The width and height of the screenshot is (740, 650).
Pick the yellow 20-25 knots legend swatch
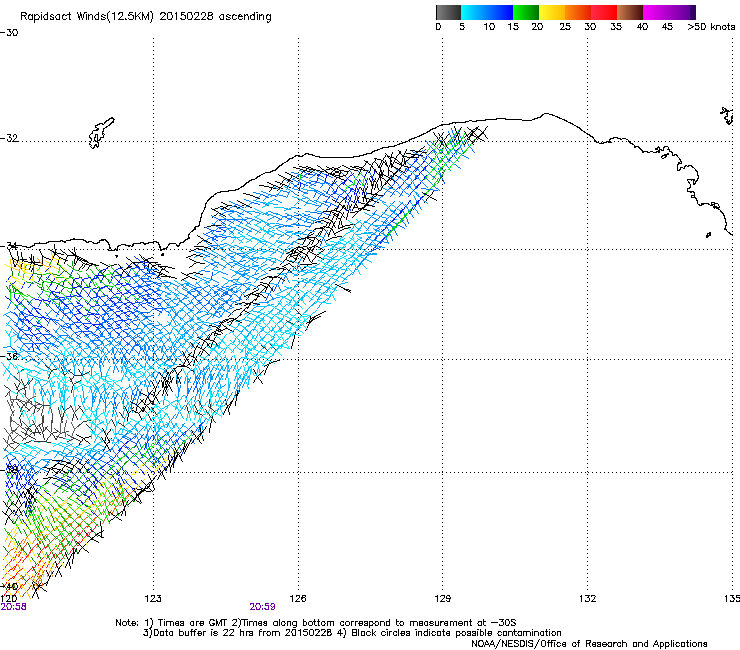[552, 12]
